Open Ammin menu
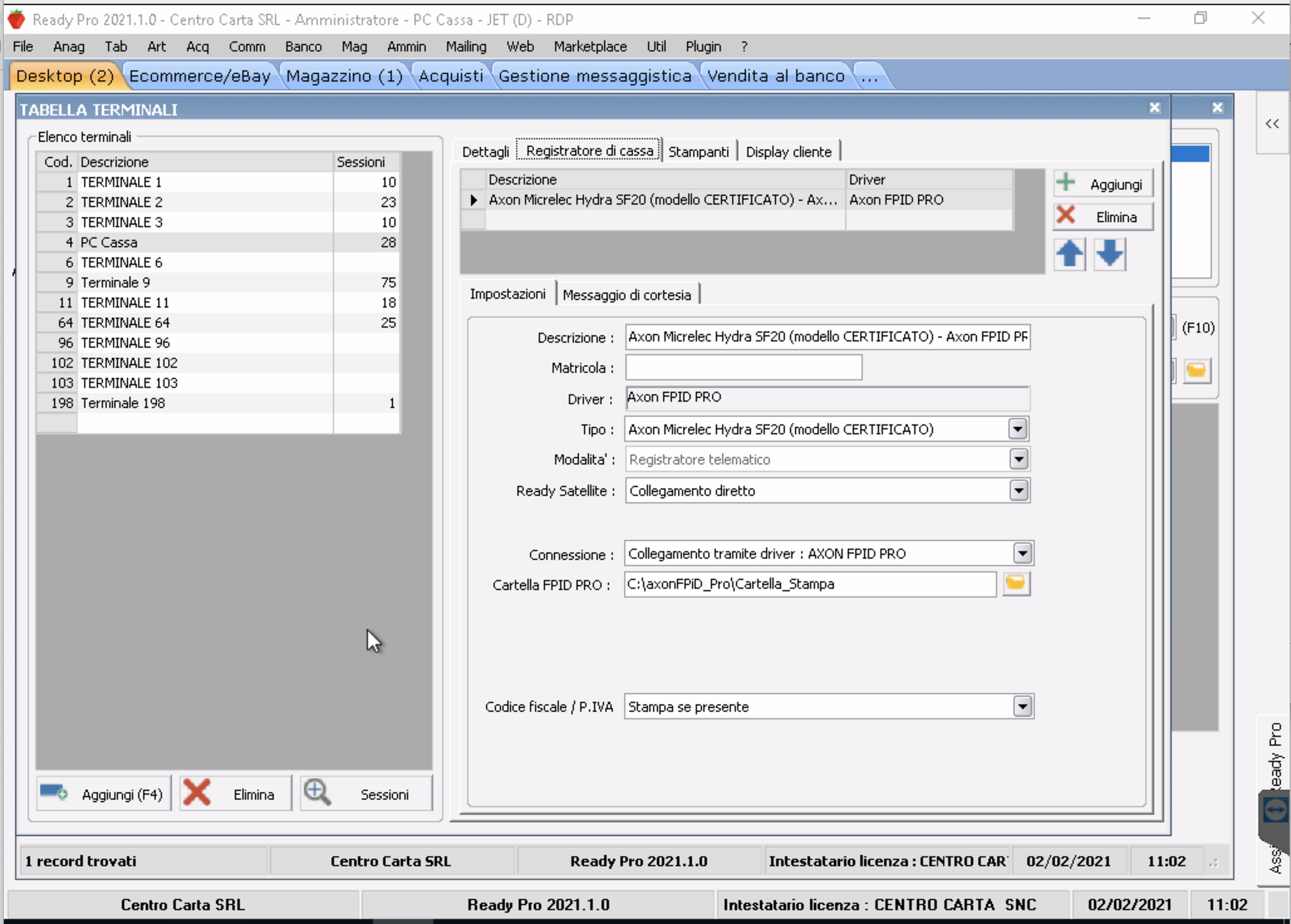The width and height of the screenshot is (1291, 924). [x=406, y=46]
